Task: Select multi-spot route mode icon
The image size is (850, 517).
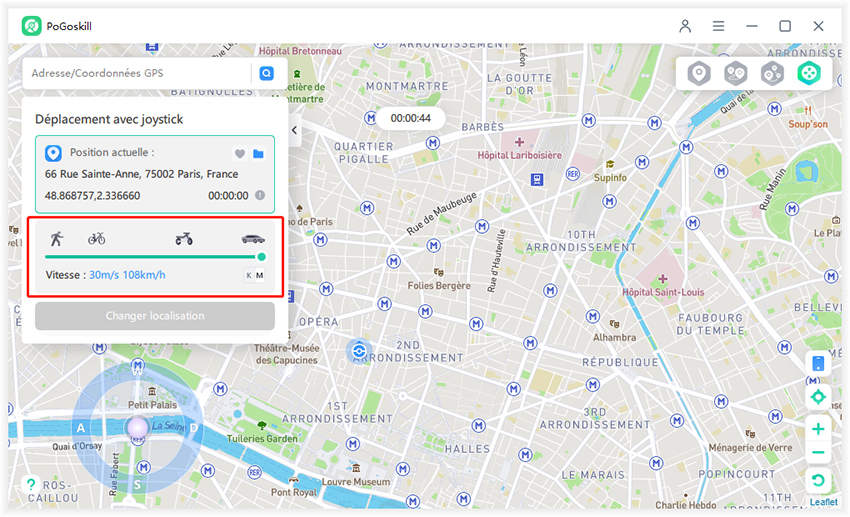Action: (x=772, y=73)
